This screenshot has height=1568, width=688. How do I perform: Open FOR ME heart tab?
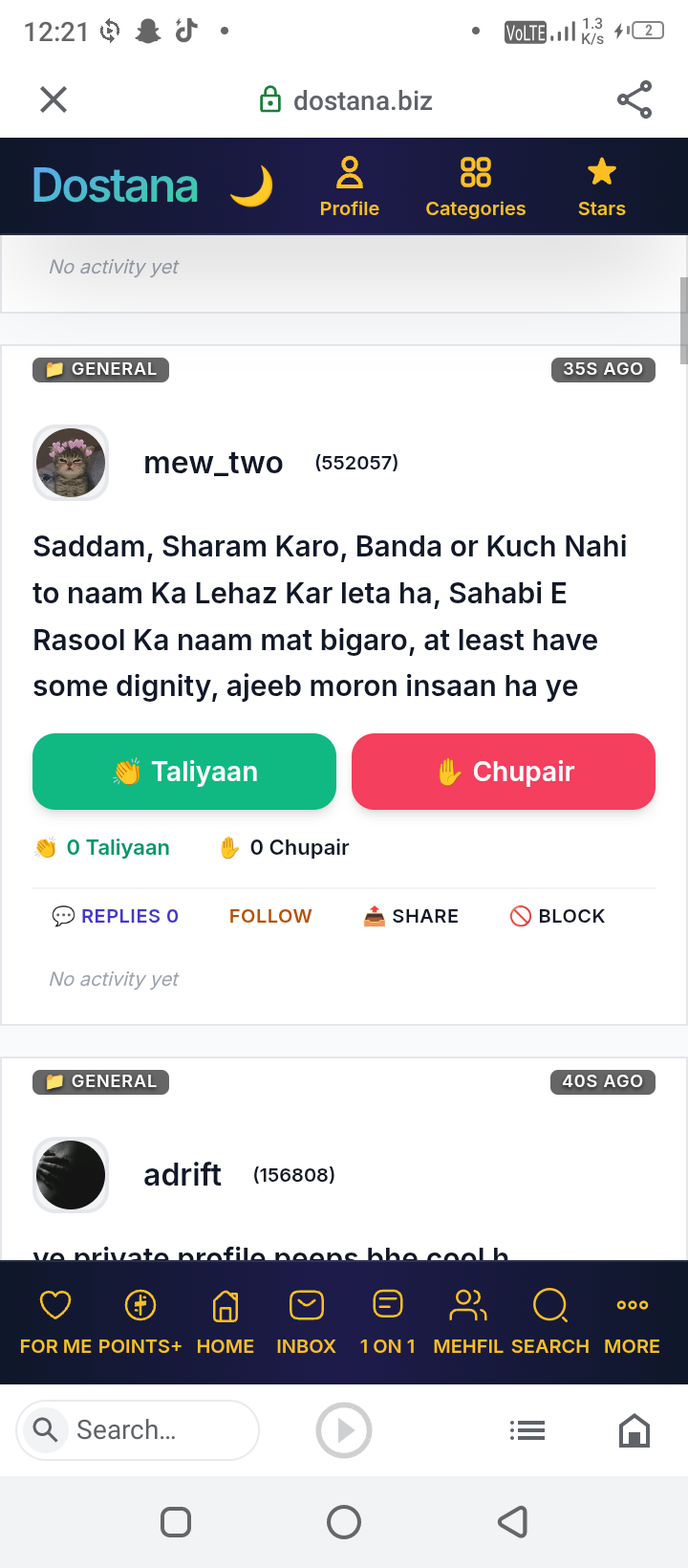(55, 1321)
